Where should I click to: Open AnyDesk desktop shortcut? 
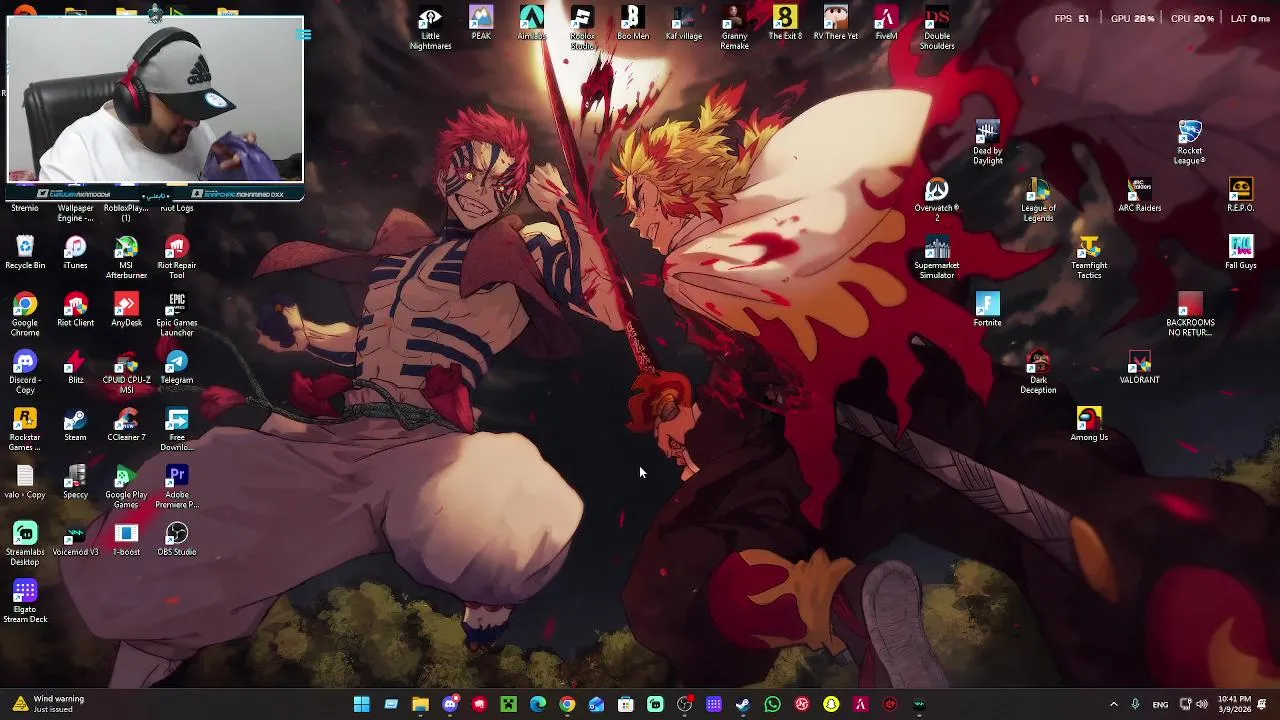tap(126, 310)
